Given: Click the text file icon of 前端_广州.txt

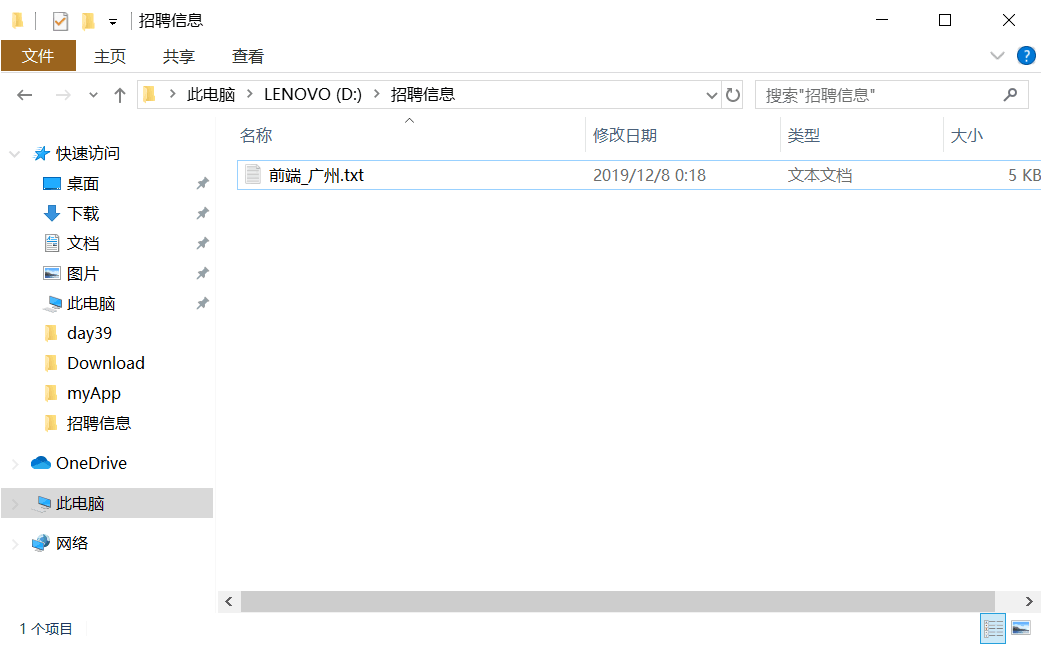Looking at the screenshot, I should 253,175.
